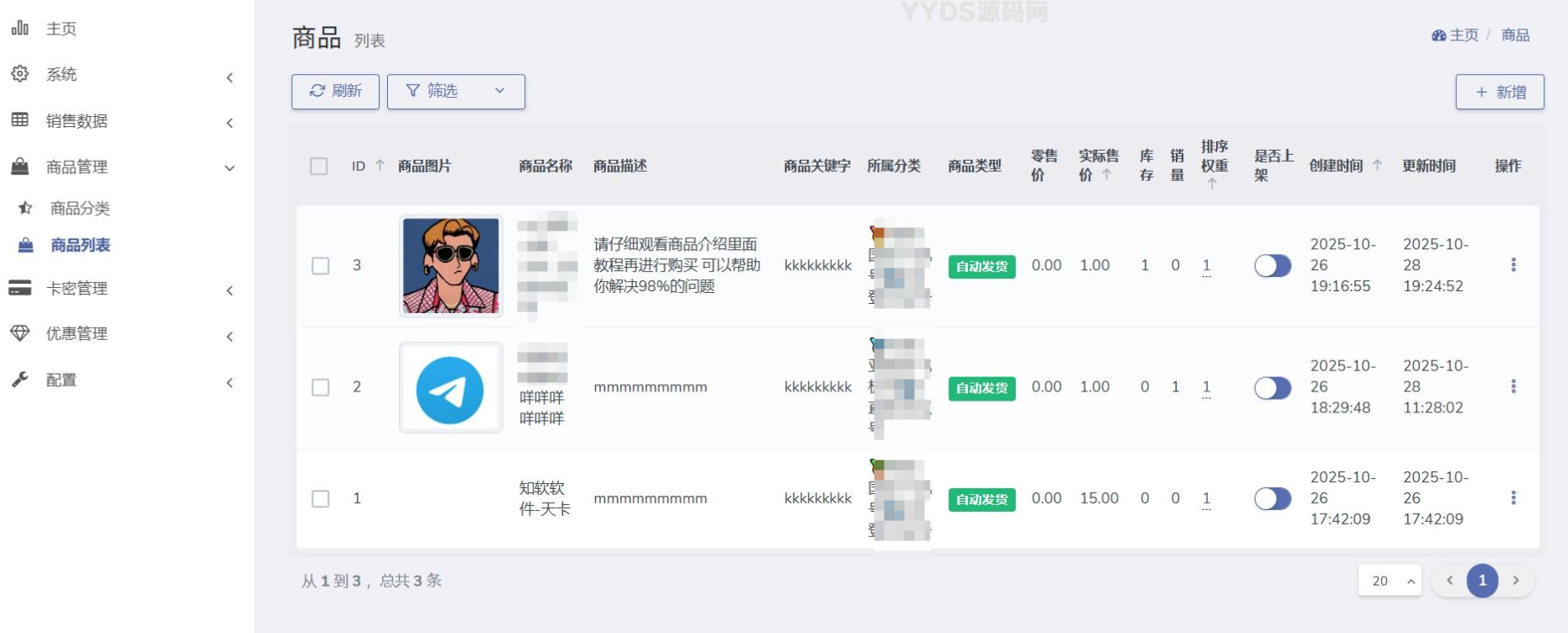Open the 主页 dashboard icon in sidebar
This screenshot has height=633, width=1568.
(20, 29)
